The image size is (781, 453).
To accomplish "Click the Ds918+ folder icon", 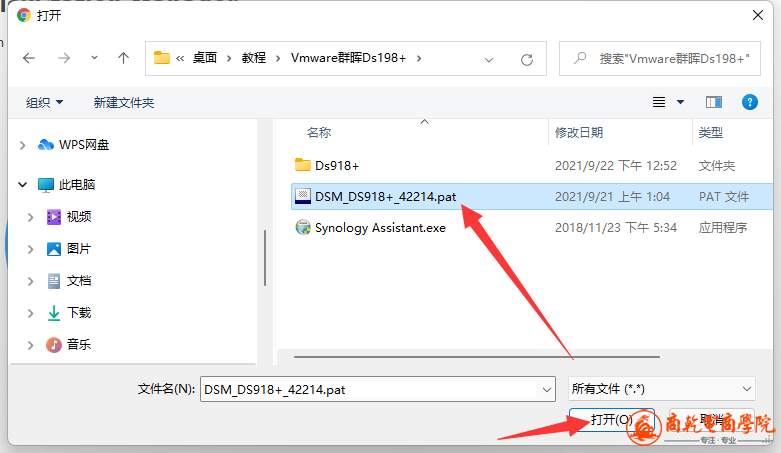I will point(302,165).
